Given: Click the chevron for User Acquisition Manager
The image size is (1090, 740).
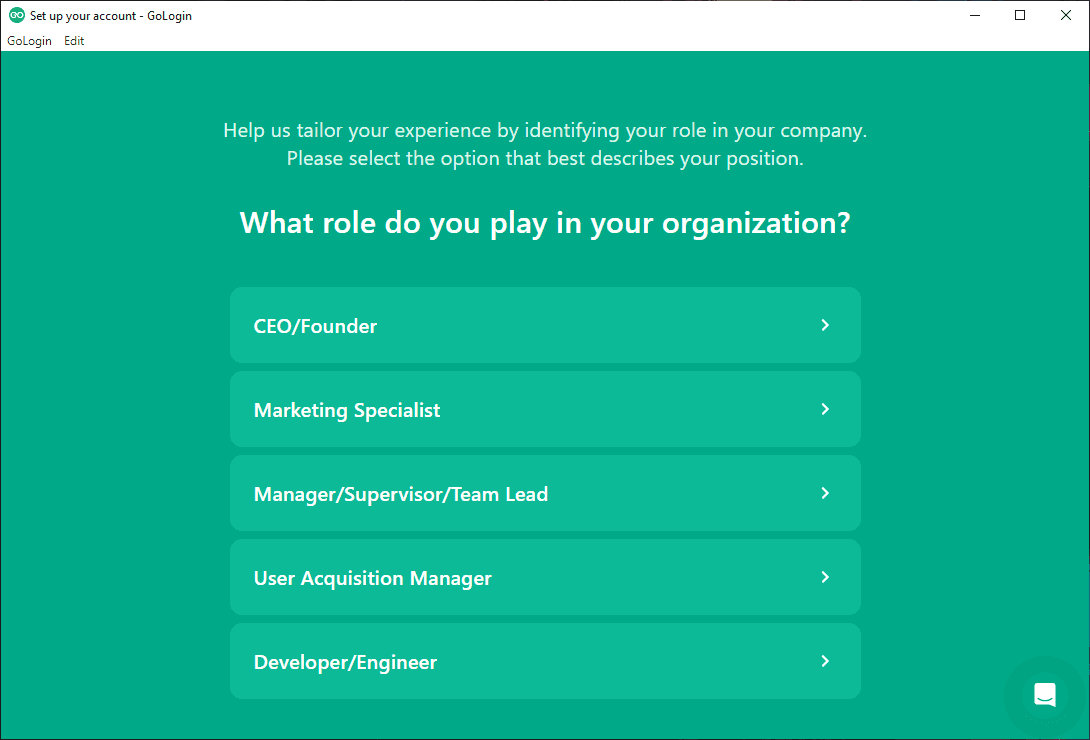Looking at the screenshot, I should pos(825,577).
